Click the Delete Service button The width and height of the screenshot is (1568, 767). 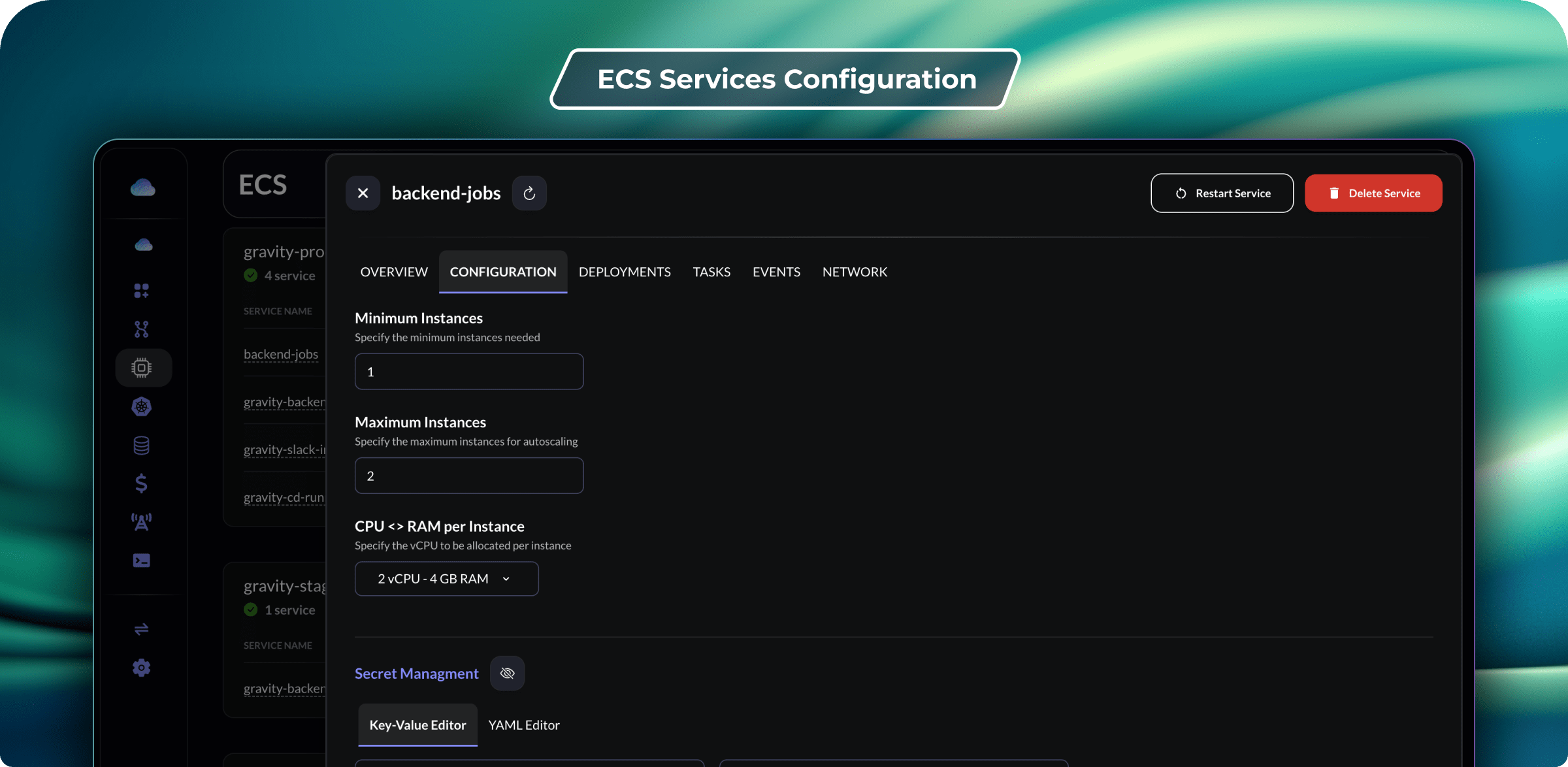pos(1373,193)
